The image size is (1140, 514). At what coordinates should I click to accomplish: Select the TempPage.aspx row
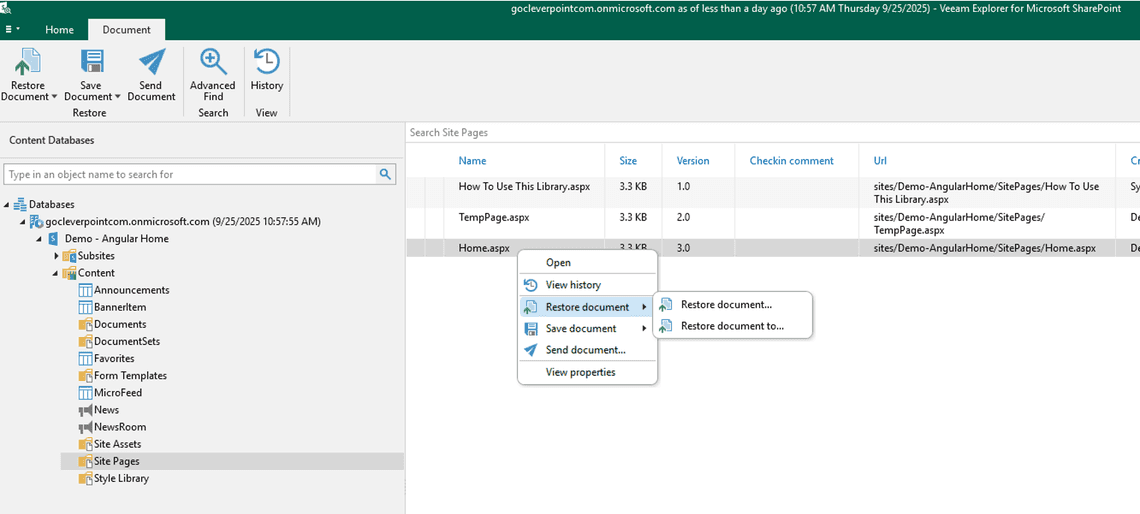coord(494,217)
